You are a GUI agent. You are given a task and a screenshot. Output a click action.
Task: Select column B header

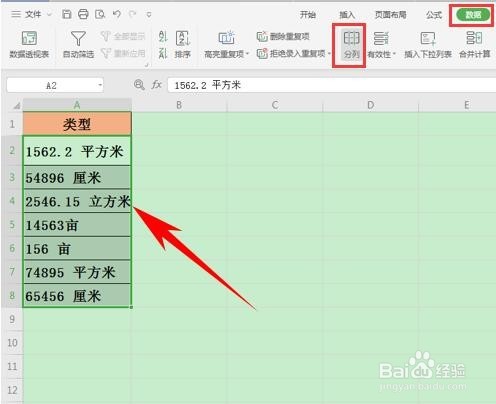click(x=179, y=105)
